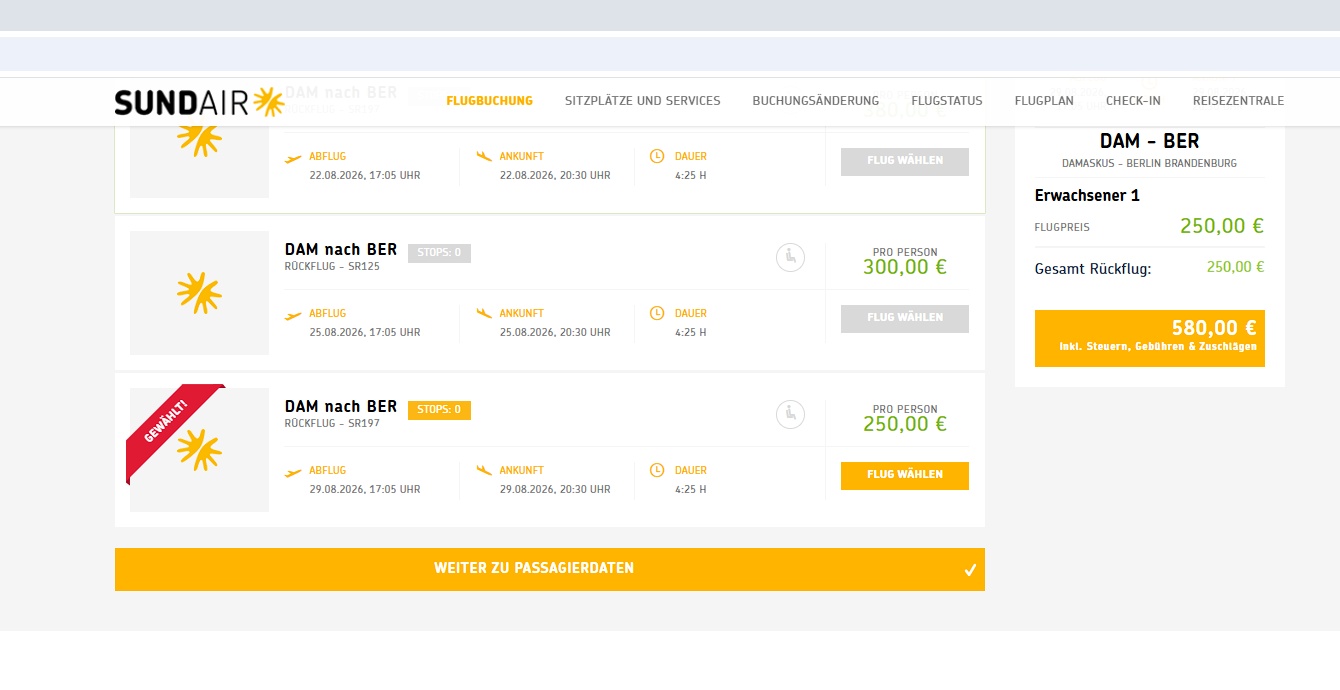Click Gesamt Rückflug line
1340x690 pixels.
pos(1150,268)
